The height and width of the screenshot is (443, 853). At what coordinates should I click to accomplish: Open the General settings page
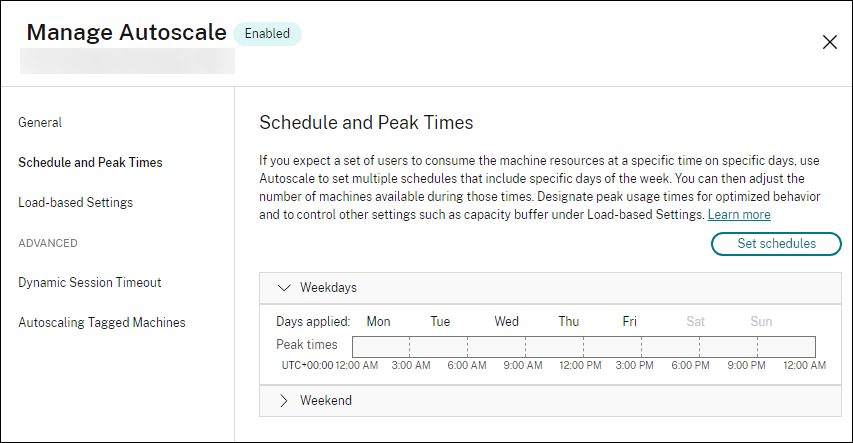40,123
